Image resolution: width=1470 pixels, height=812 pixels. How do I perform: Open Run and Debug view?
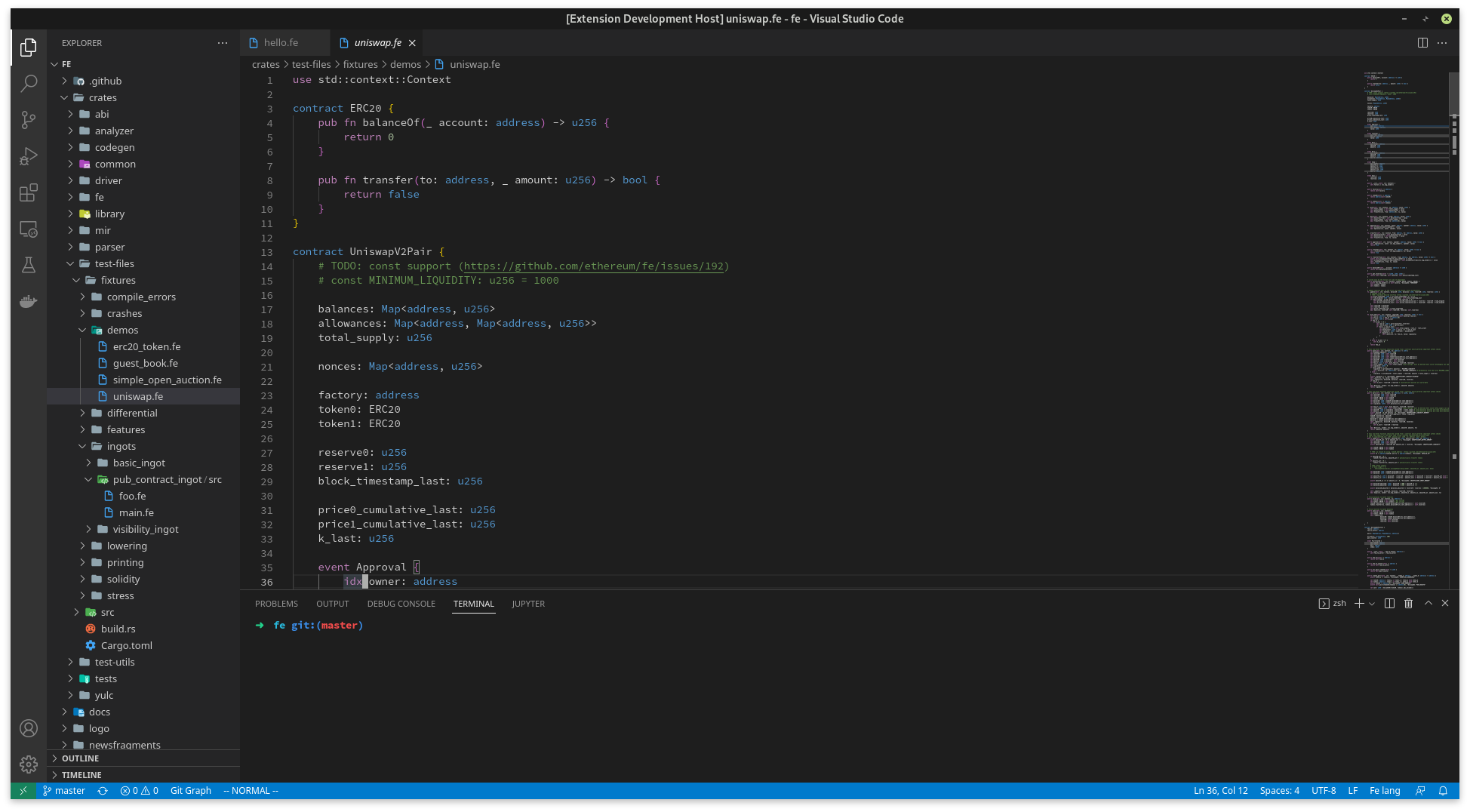coord(29,156)
